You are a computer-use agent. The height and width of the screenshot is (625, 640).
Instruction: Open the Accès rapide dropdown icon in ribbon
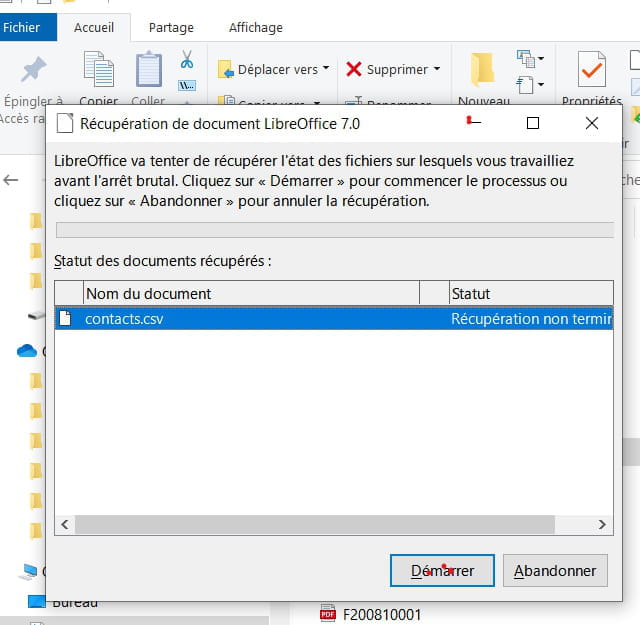tap(530, 85)
